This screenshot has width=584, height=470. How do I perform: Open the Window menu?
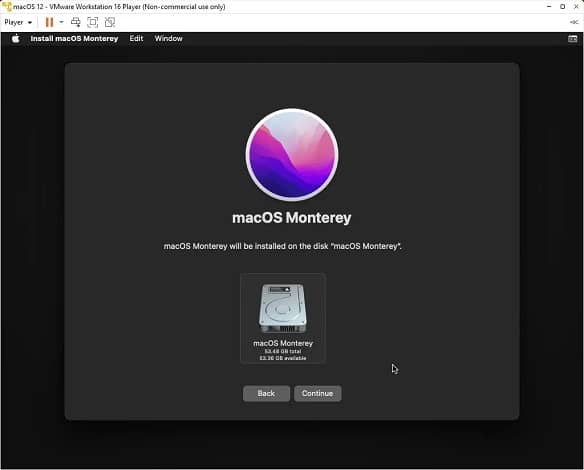(168, 38)
